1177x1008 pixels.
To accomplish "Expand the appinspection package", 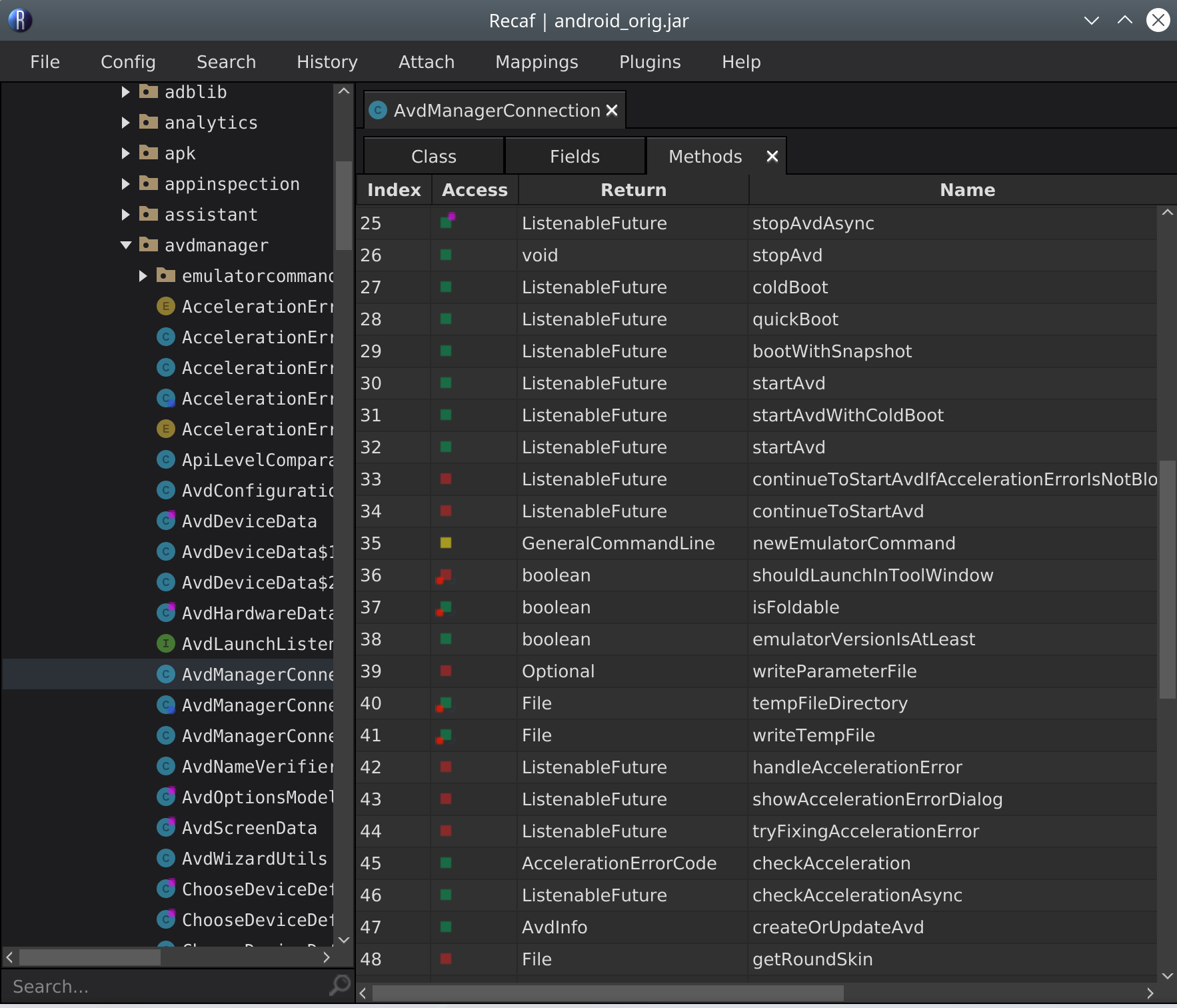I will pyautogui.click(x=125, y=184).
